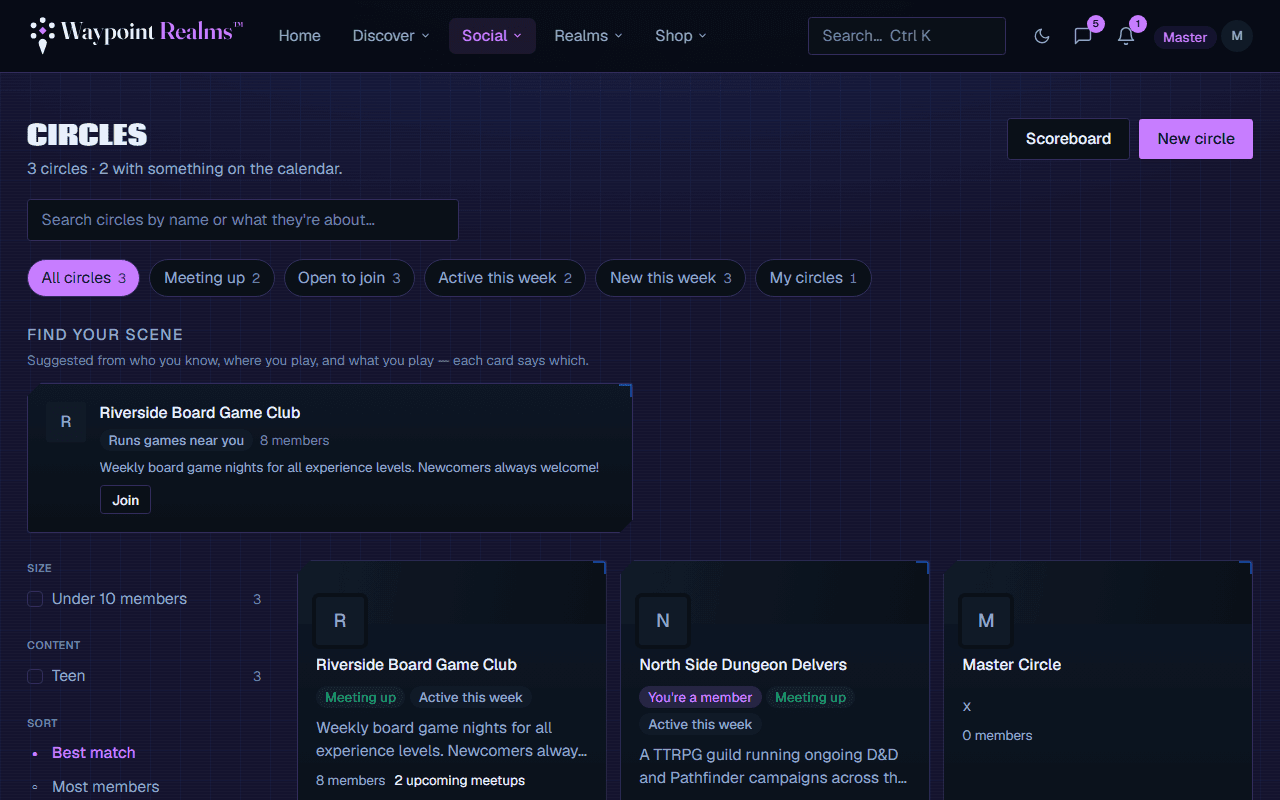The image size is (1280, 800).
Task: Expand the Realms dropdown menu
Action: click(588, 36)
